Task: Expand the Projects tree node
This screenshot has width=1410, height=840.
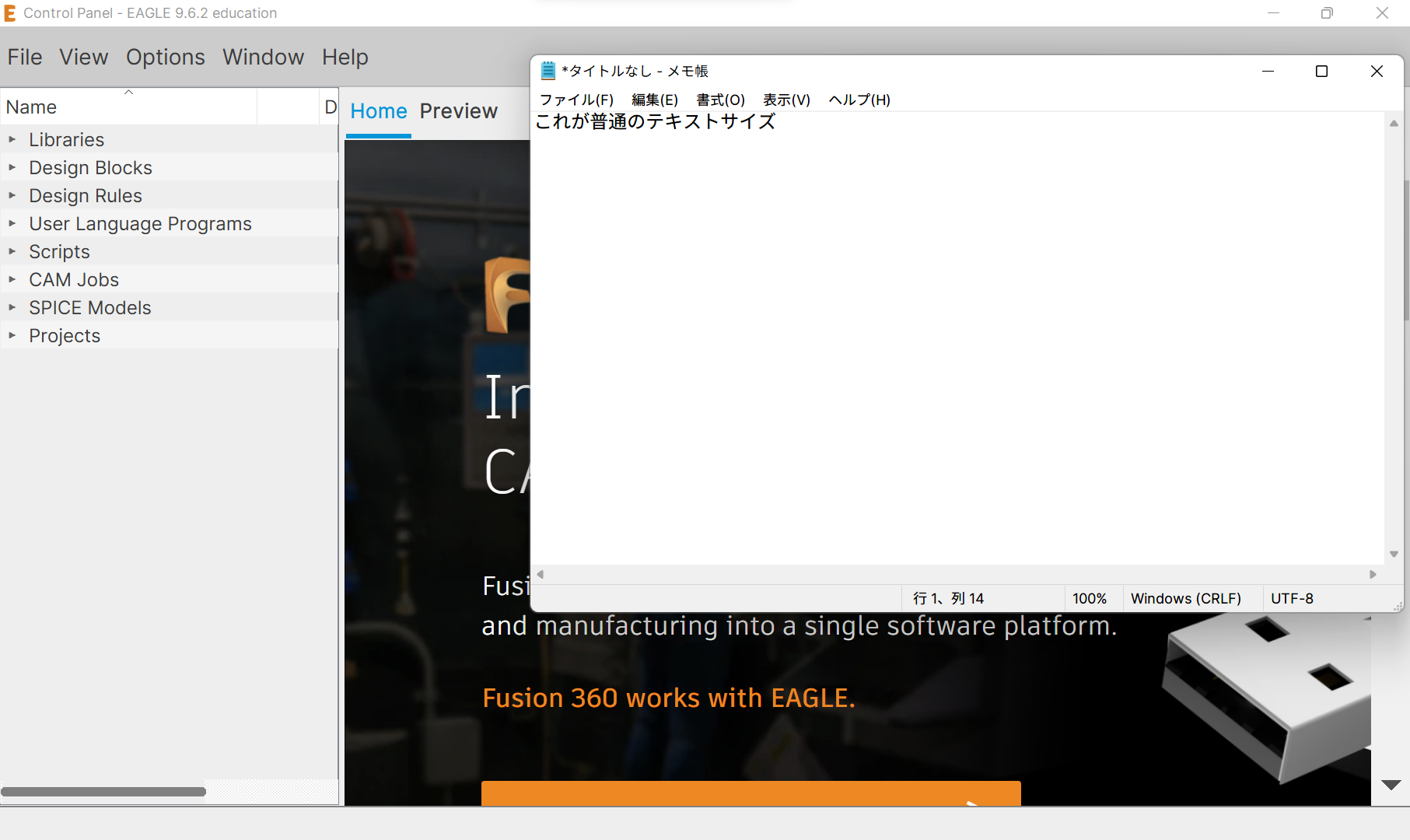Action: click(12, 336)
